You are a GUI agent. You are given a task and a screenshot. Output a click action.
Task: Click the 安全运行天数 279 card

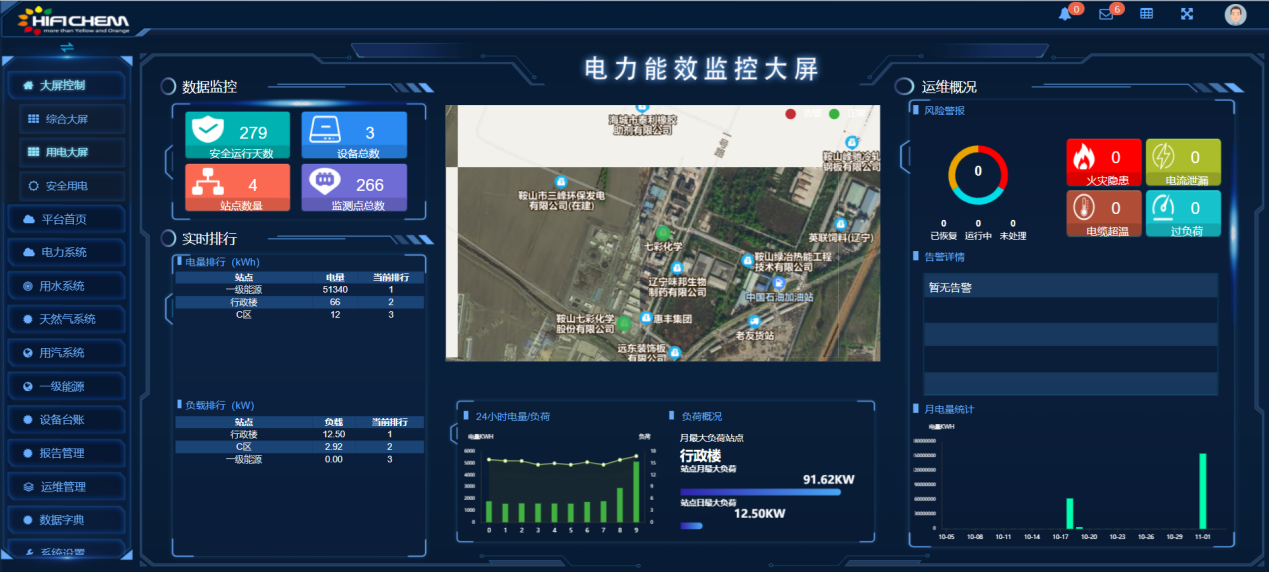tap(237, 136)
